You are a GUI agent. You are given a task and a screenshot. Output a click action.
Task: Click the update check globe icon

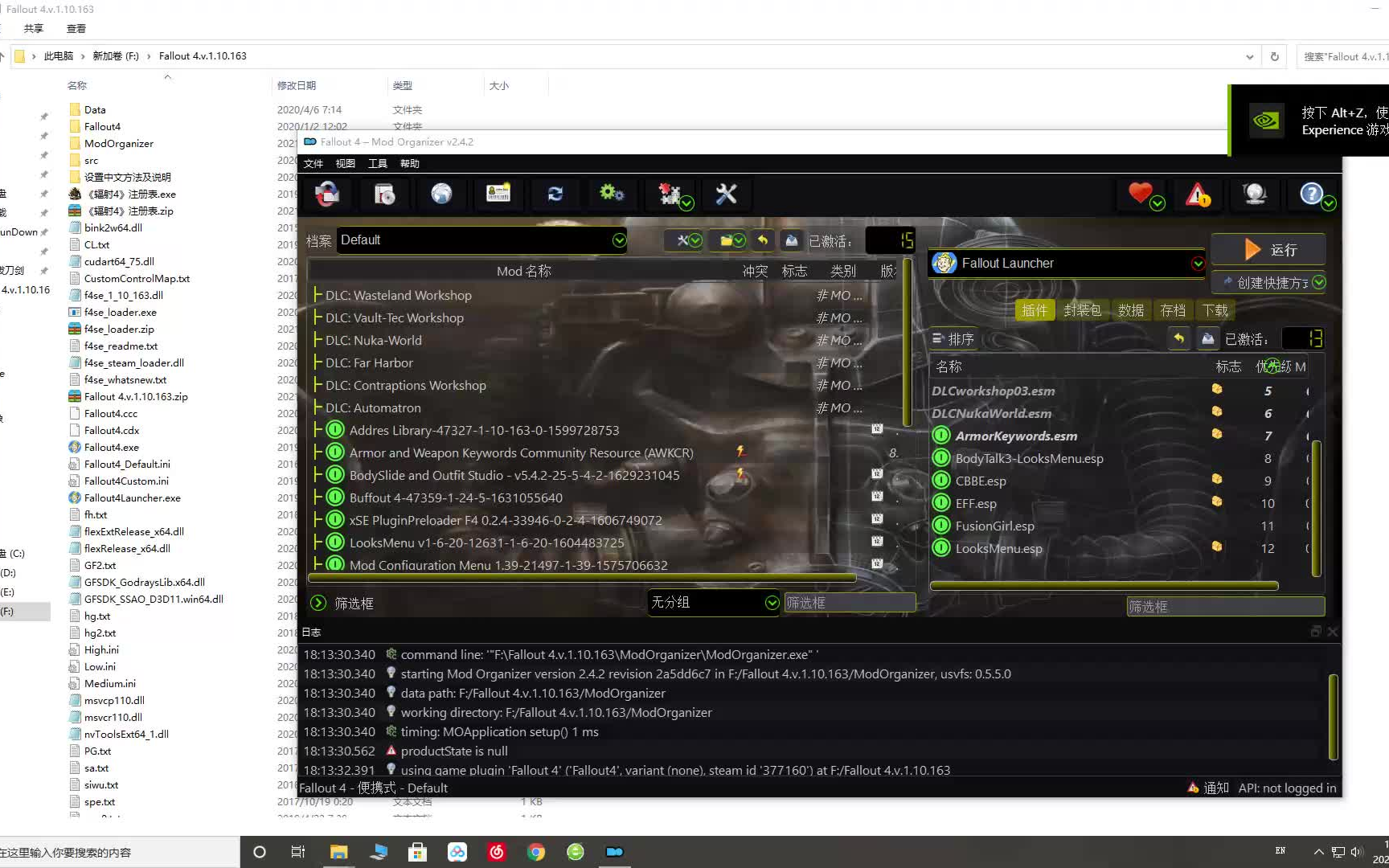(1254, 194)
